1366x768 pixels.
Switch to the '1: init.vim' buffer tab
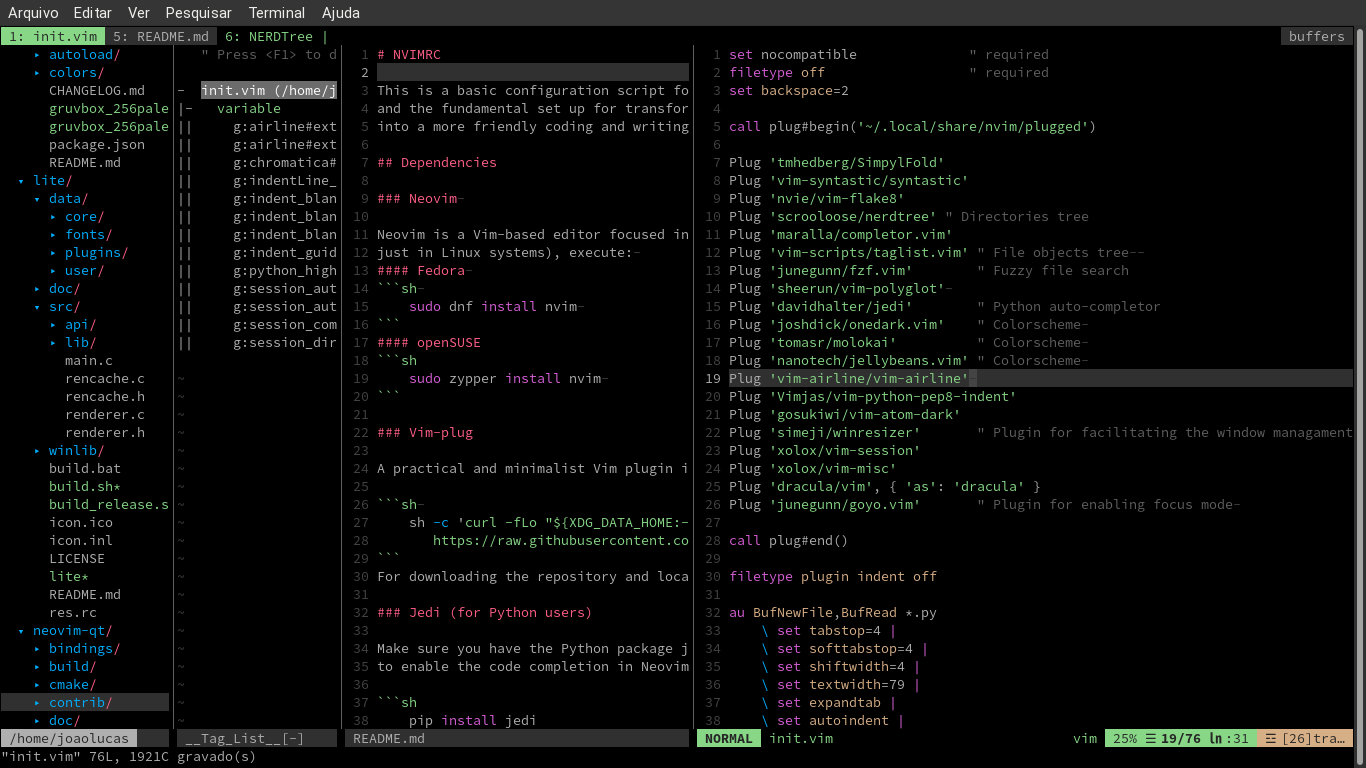tap(53, 36)
